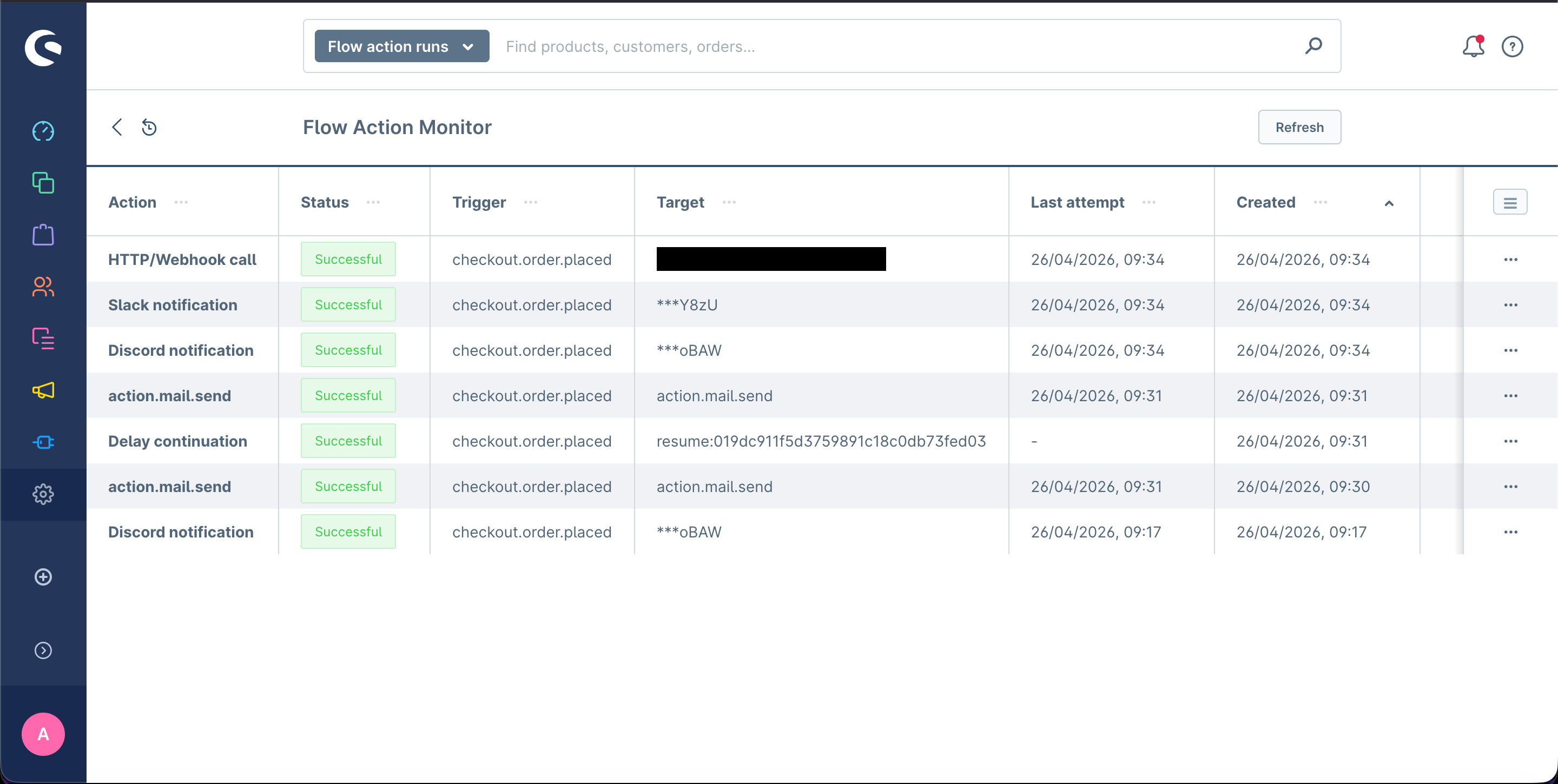Click the search input field
1558x784 pixels.
point(895,46)
